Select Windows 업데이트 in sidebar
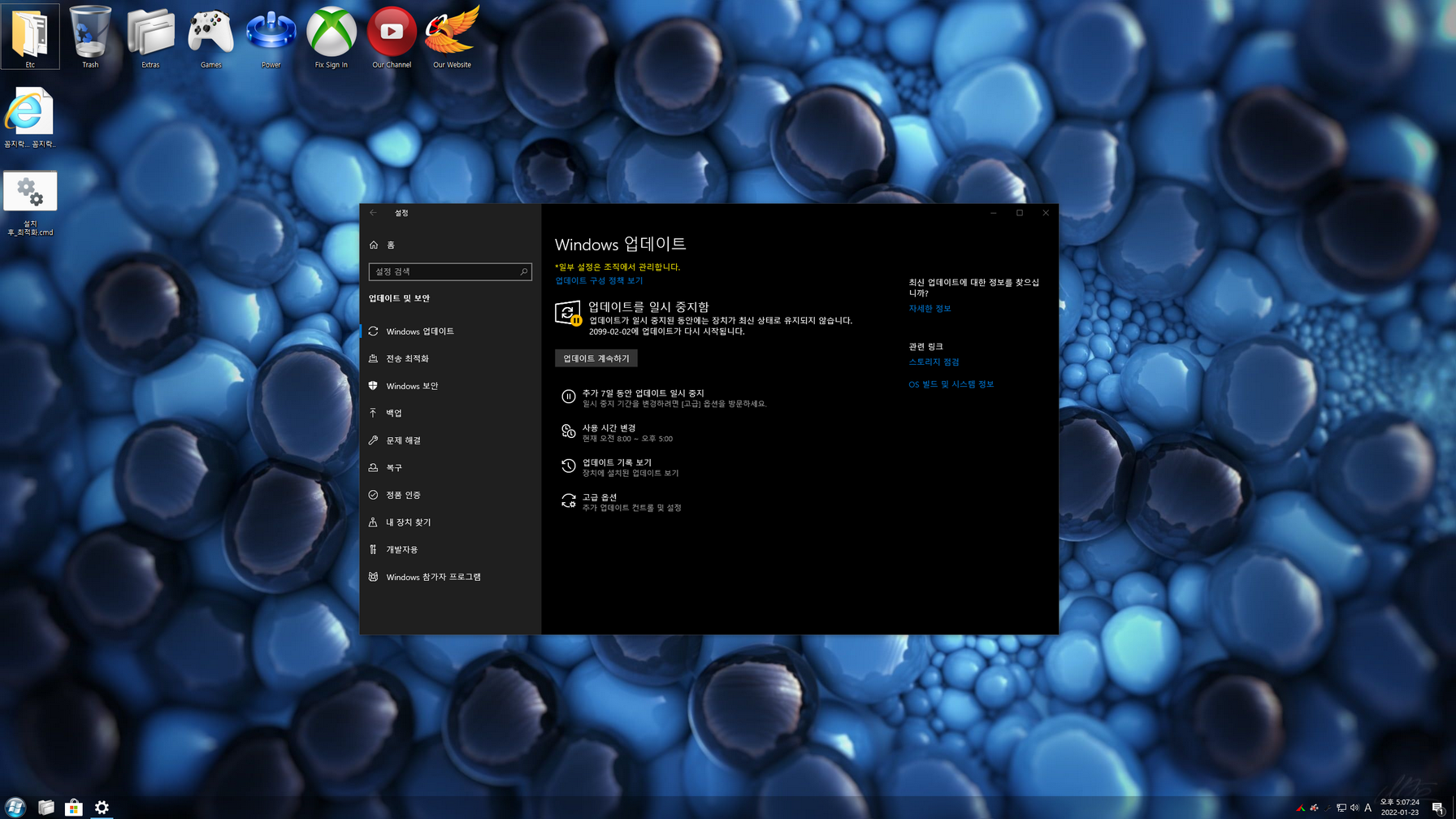Screen dimensions: 1456x819 (x=450, y=331)
